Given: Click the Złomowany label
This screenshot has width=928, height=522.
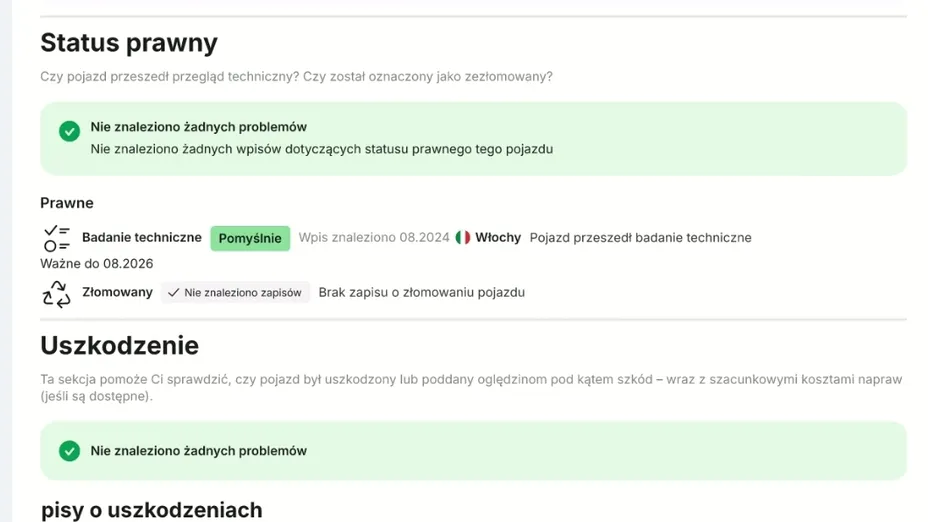Looking at the screenshot, I should (x=117, y=292).
